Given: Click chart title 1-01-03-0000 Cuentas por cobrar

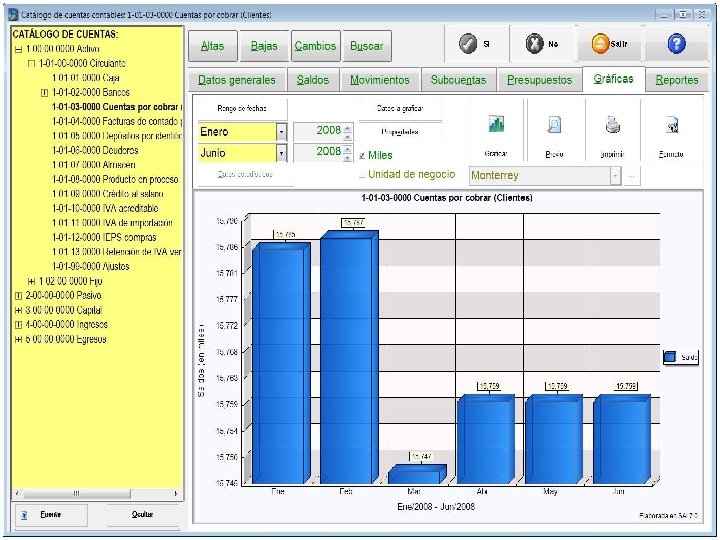Looking at the screenshot, I should (447, 198).
